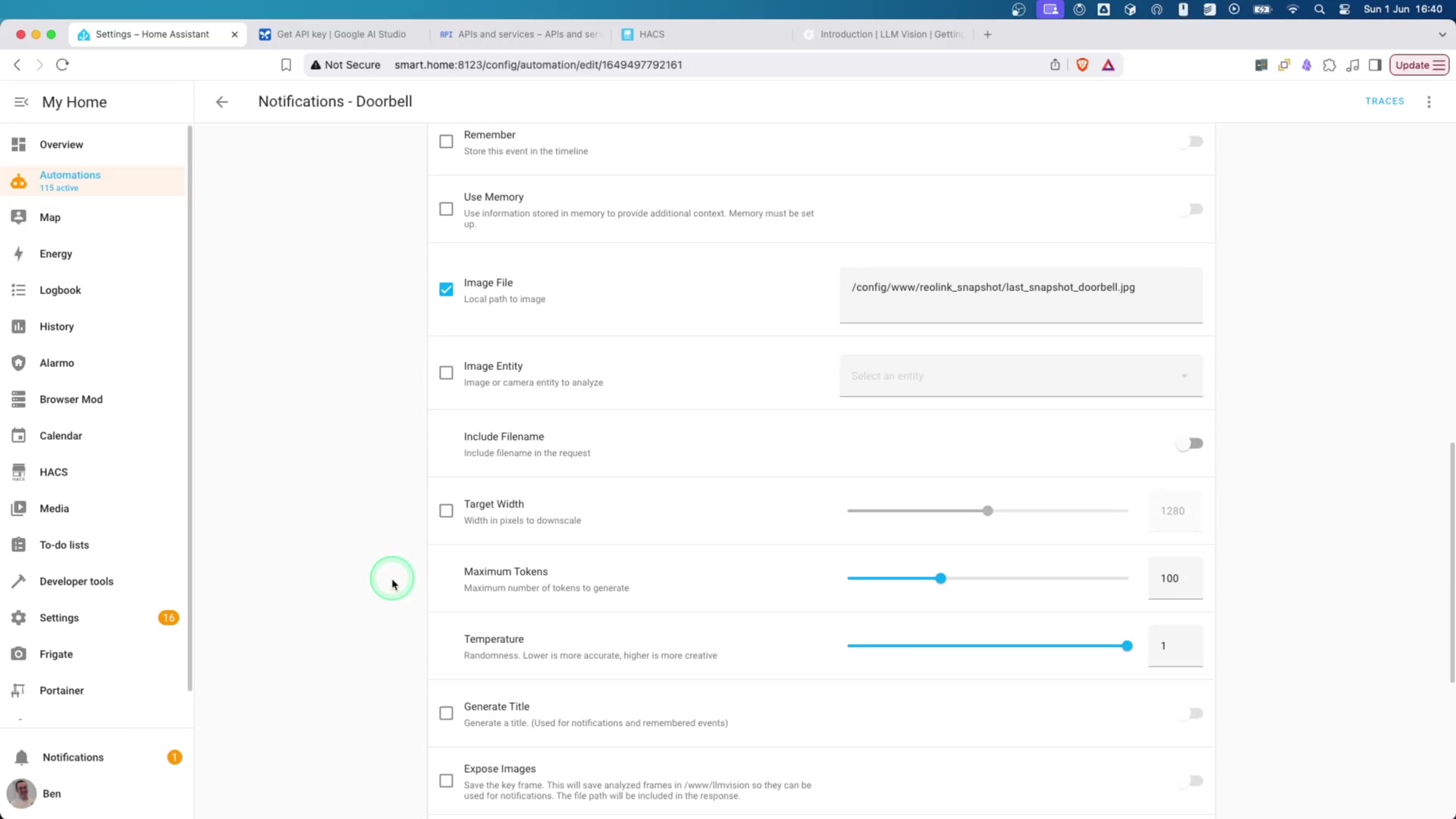Click the Maximum Tokens slider handle
The width and height of the screenshot is (1456, 819).
940,579
